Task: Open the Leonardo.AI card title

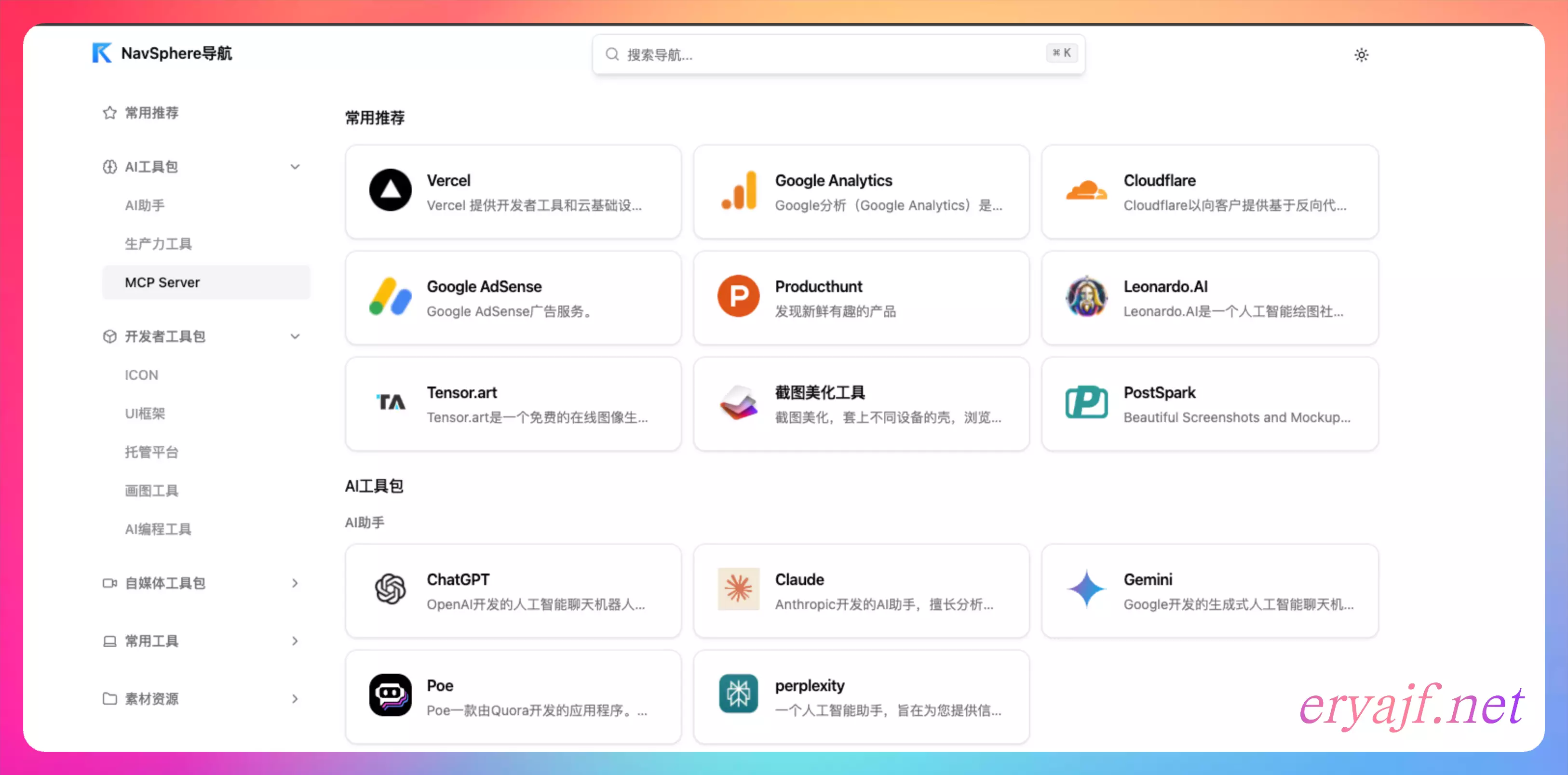Action: (x=1165, y=286)
